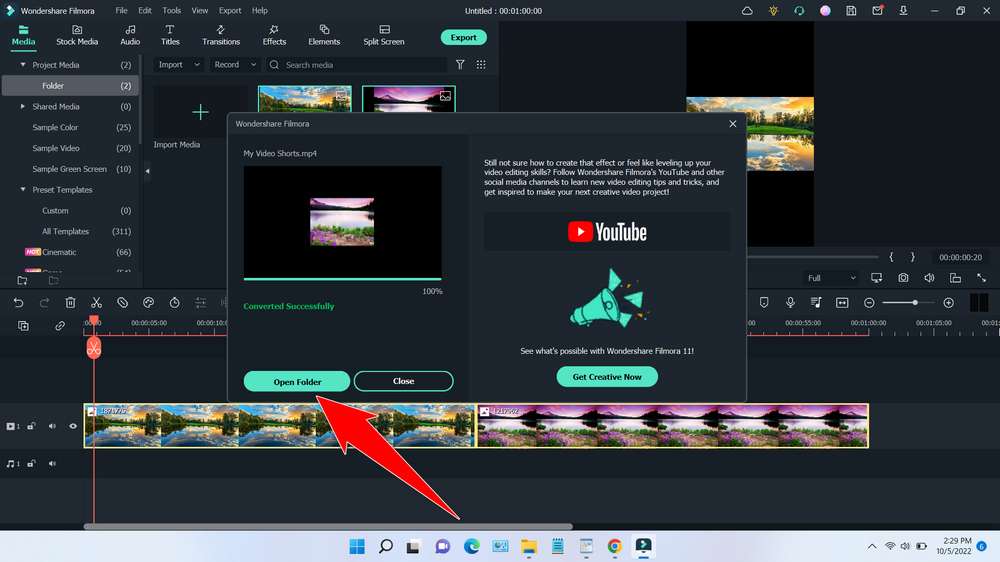Open the Adjust sliders icon in timeline toolbar
Image resolution: width=1000 pixels, height=562 pixels.
click(200, 303)
